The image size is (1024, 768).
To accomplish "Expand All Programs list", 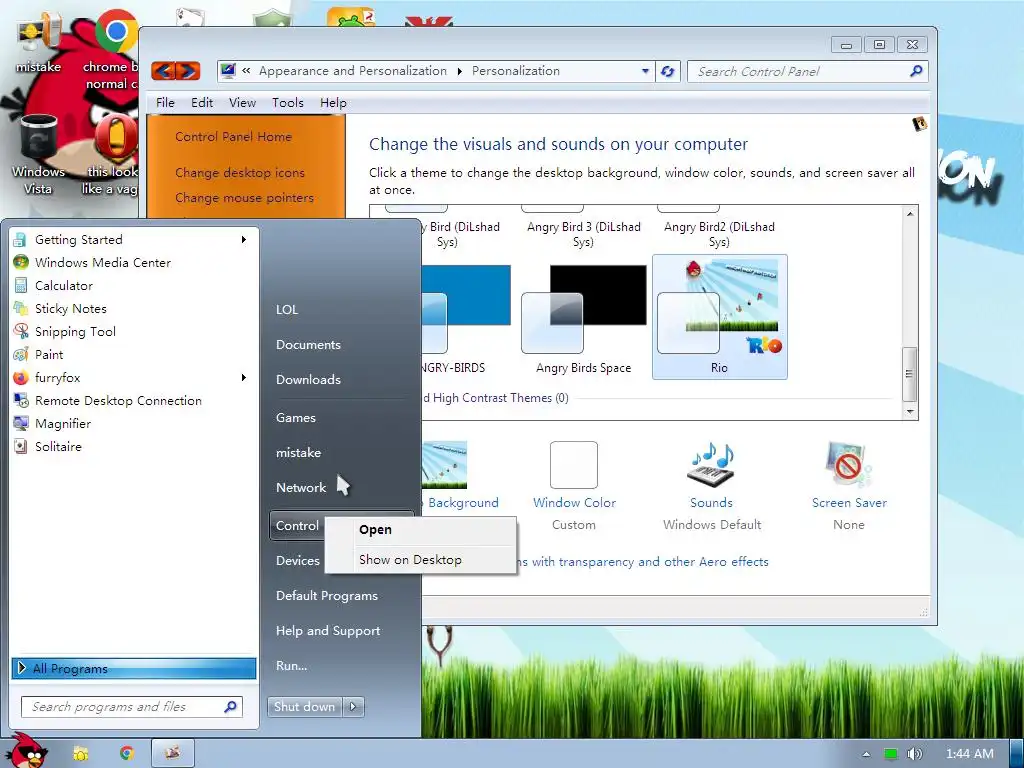I will click(134, 668).
